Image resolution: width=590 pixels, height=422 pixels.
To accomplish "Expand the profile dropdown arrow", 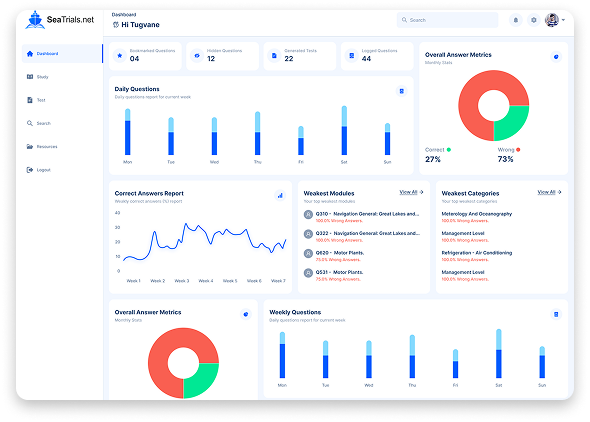I will pos(563,20).
